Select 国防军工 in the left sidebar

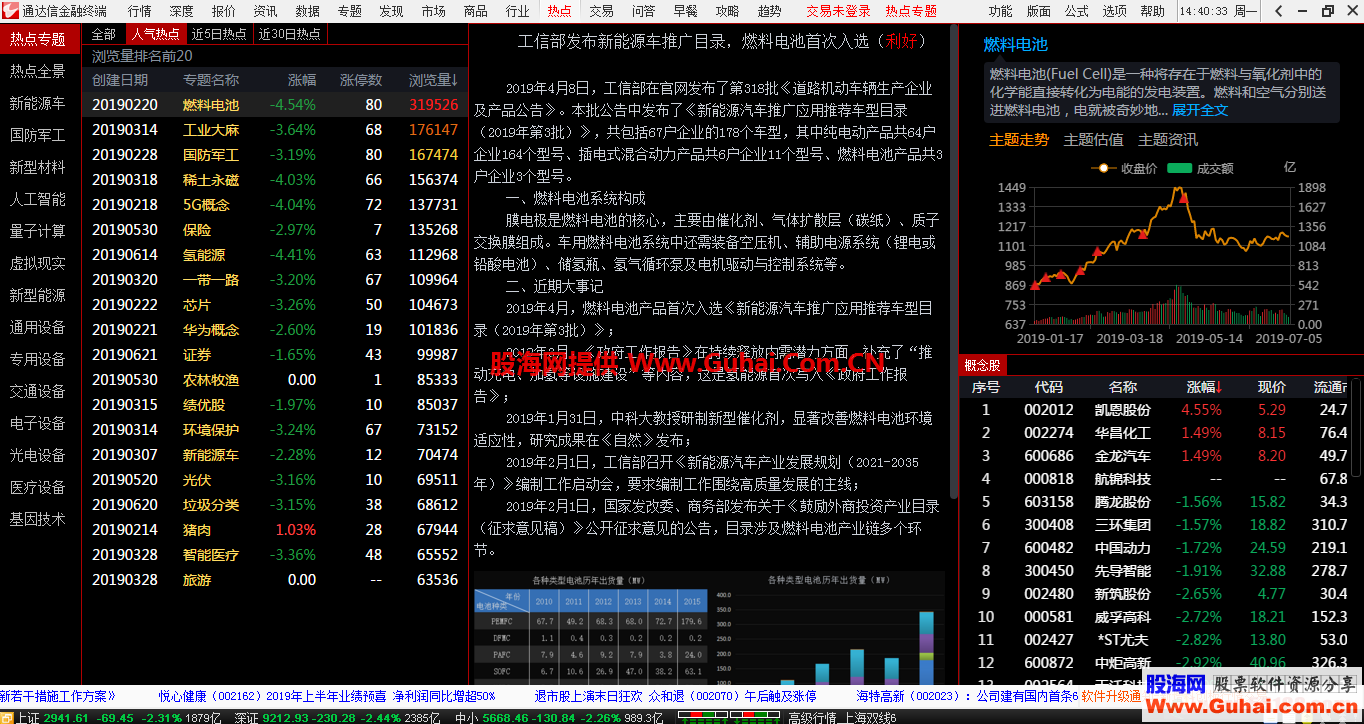tap(38, 135)
